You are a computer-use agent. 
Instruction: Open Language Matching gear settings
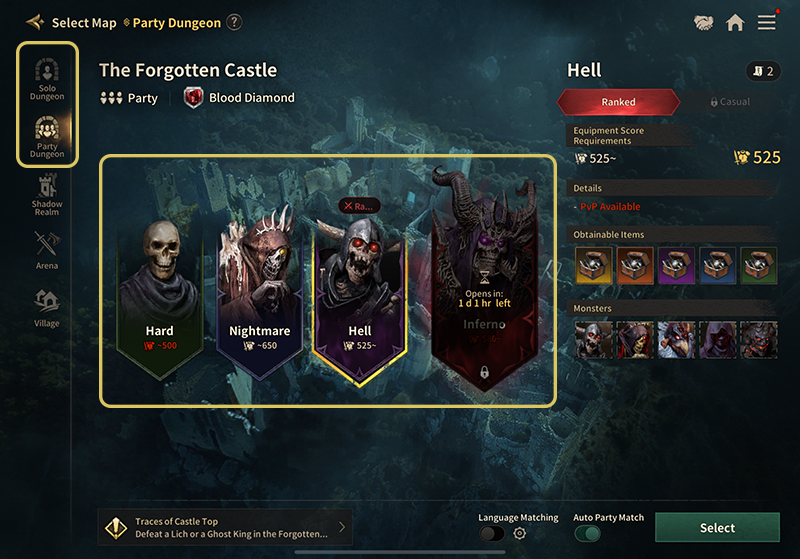(519, 533)
